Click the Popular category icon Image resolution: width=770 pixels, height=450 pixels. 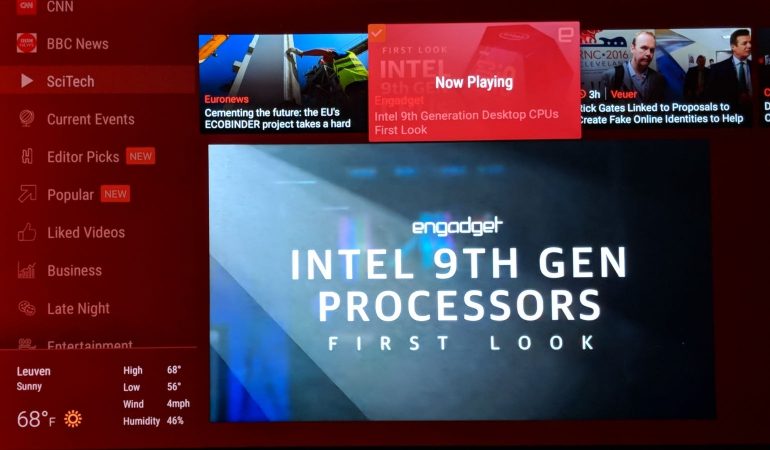[x=27, y=195]
